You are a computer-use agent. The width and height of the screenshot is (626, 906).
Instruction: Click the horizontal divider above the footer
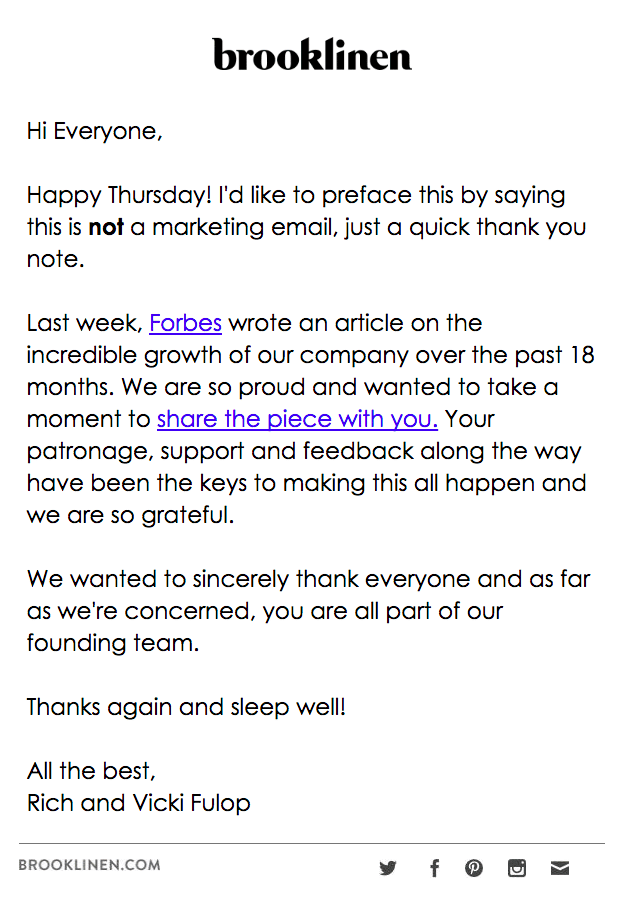pos(312,844)
